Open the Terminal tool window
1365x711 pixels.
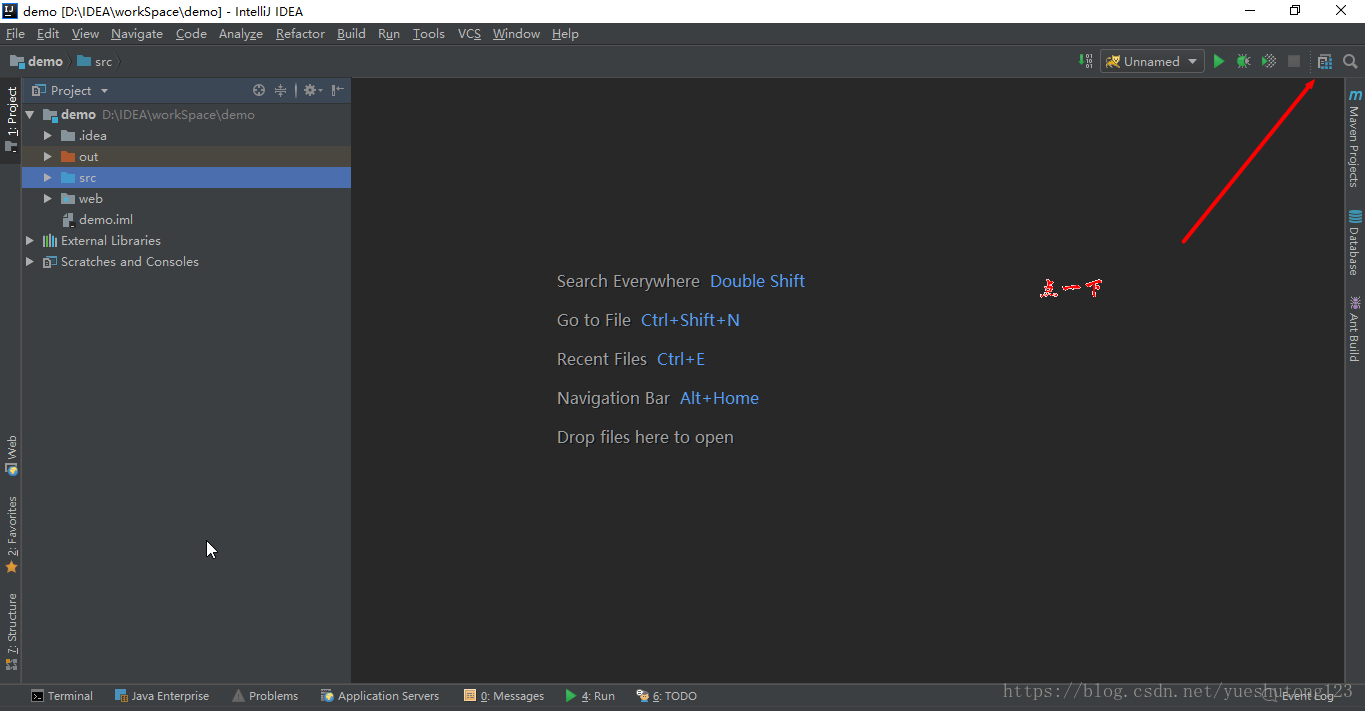[62, 696]
